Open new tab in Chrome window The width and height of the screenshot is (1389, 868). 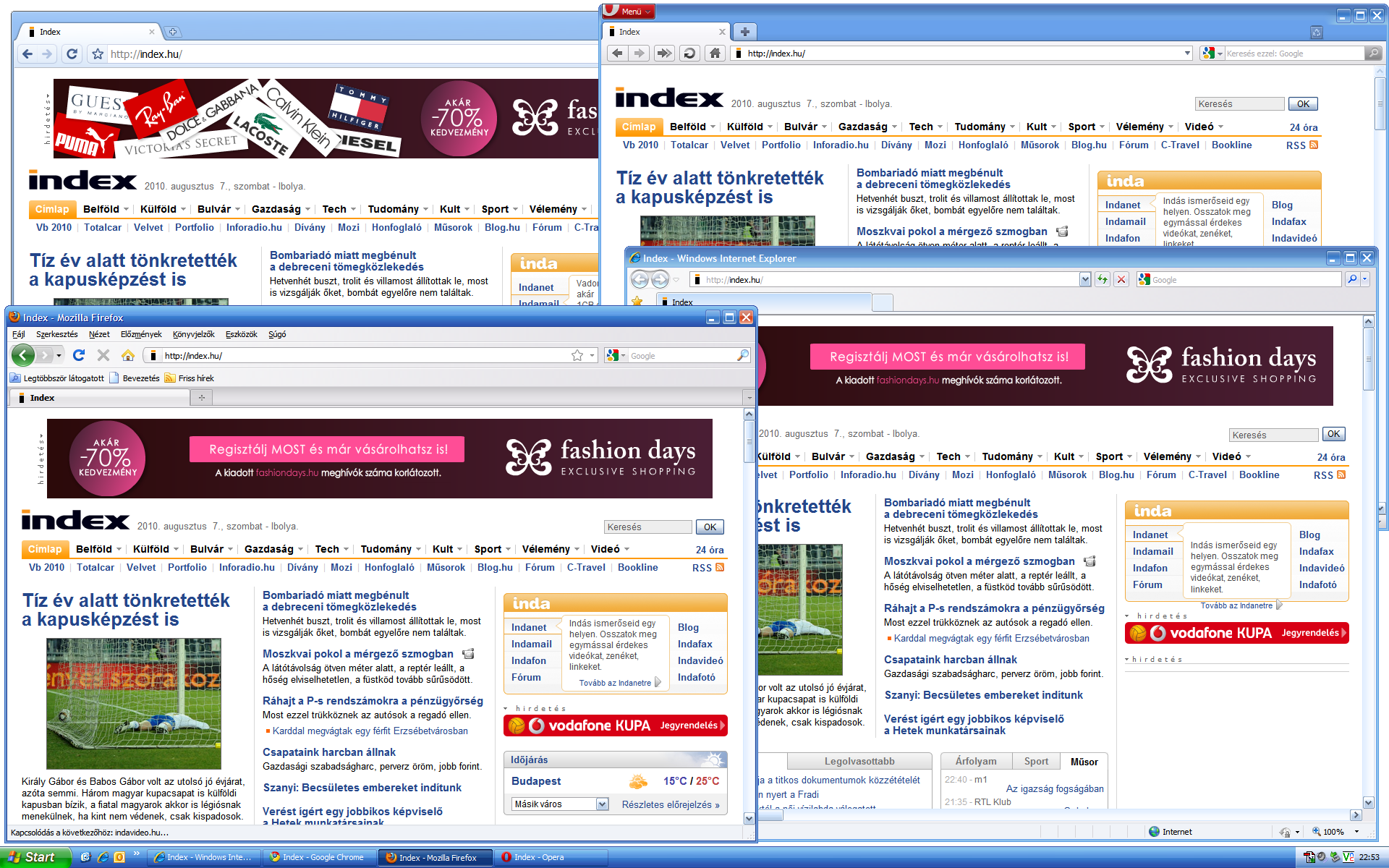(x=173, y=32)
